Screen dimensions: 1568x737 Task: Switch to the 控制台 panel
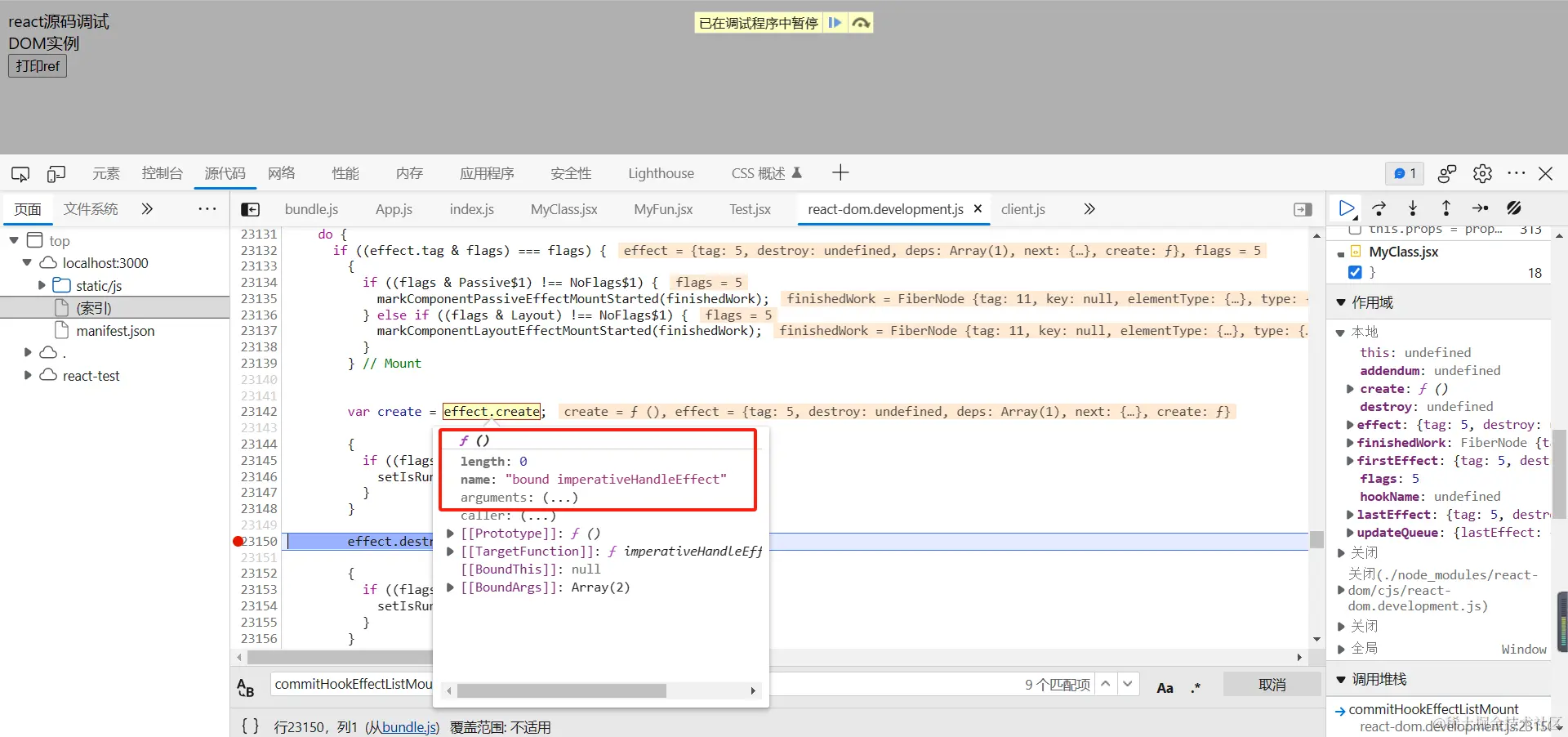coord(163,173)
